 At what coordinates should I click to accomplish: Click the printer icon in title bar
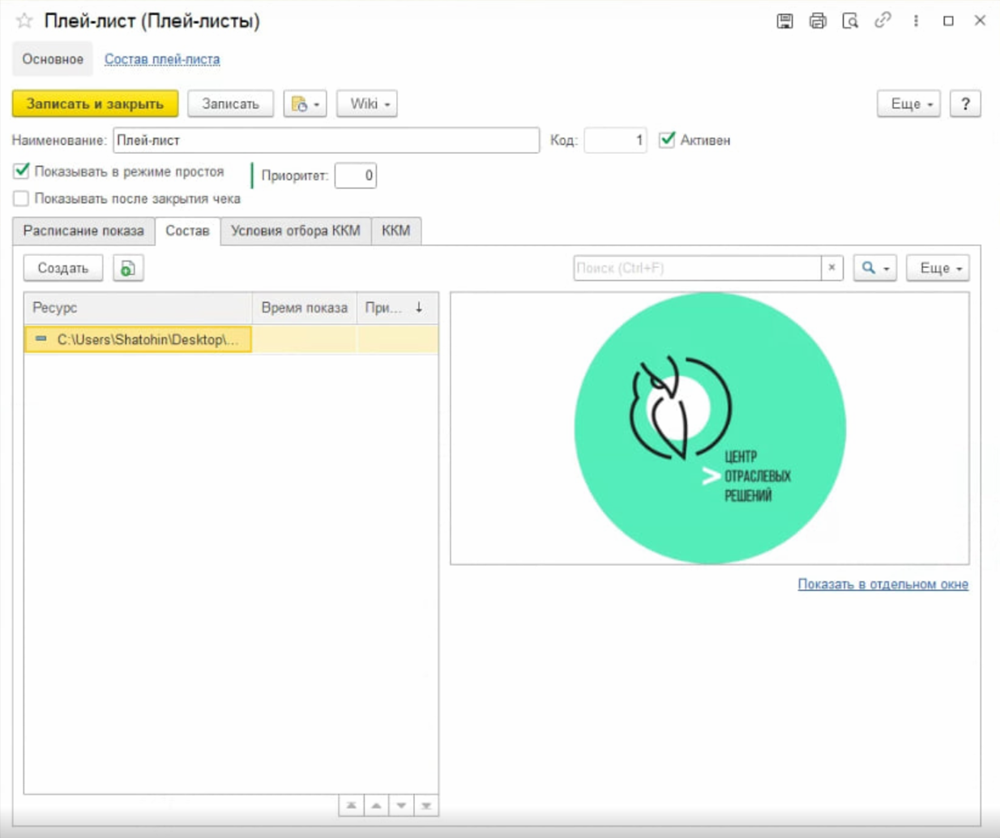818,21
